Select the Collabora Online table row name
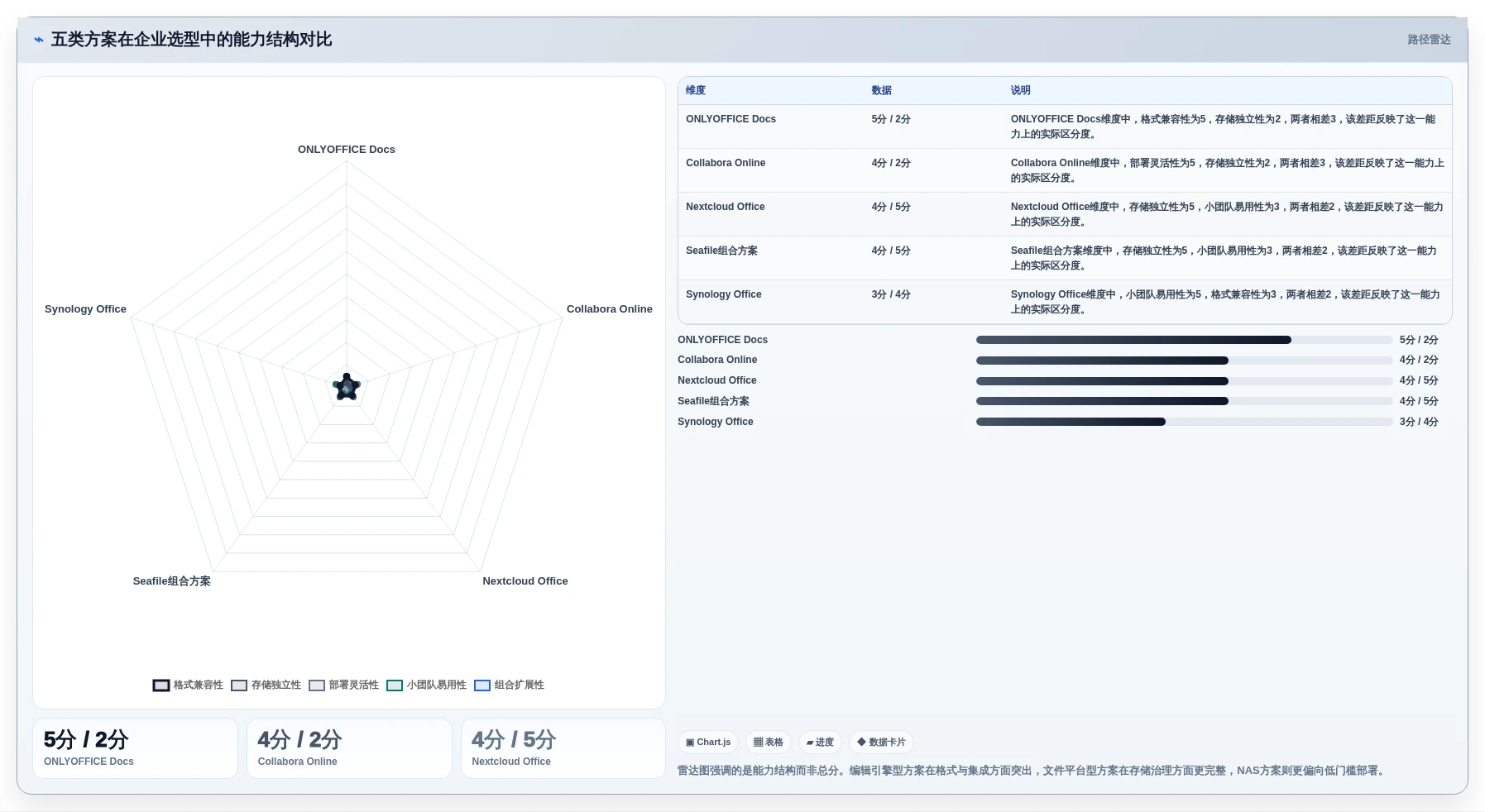The height and width of the screenshot is (812, 1485). click(726, 163)
